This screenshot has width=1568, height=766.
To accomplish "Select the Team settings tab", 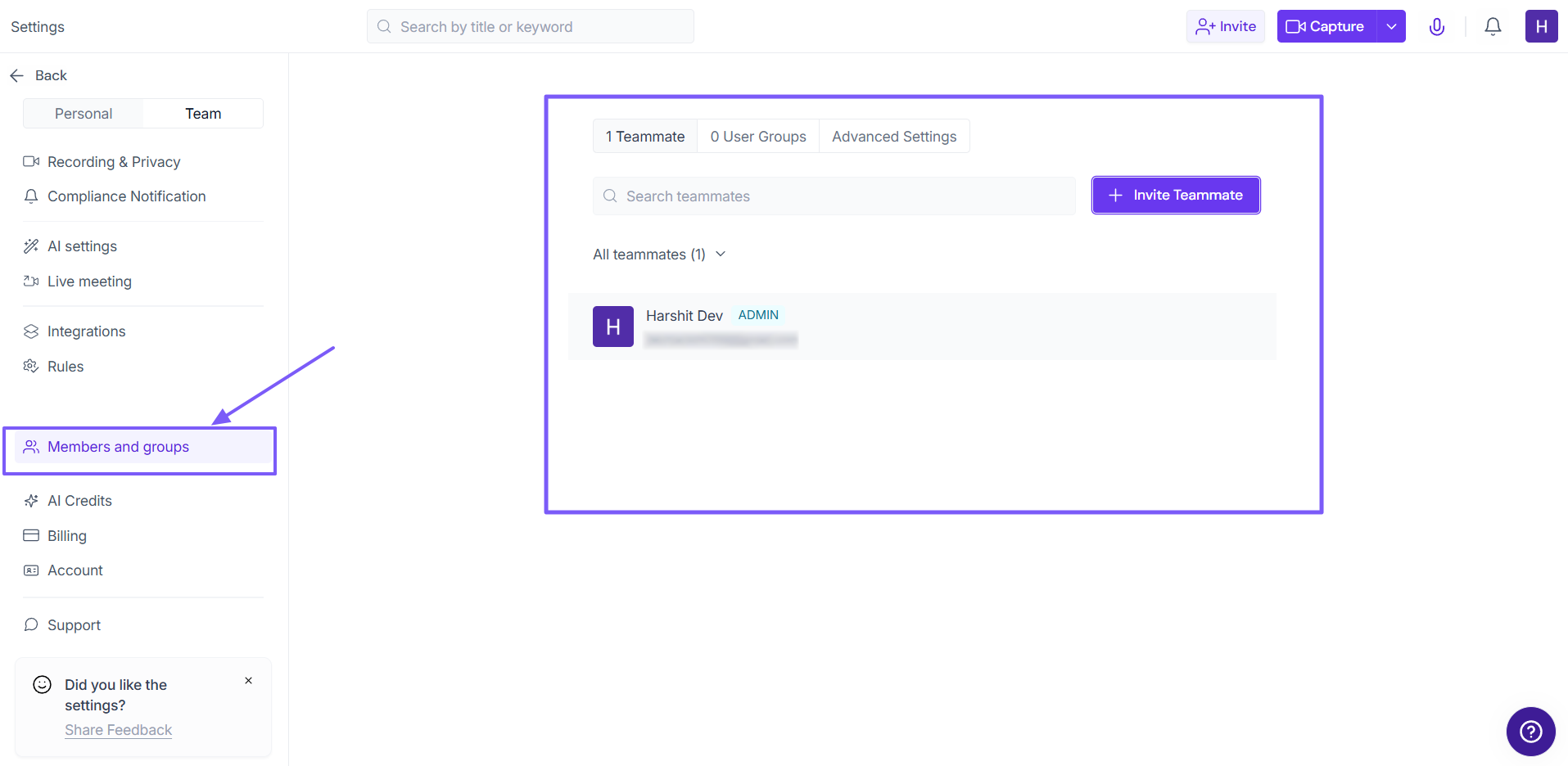I will 203,114.
